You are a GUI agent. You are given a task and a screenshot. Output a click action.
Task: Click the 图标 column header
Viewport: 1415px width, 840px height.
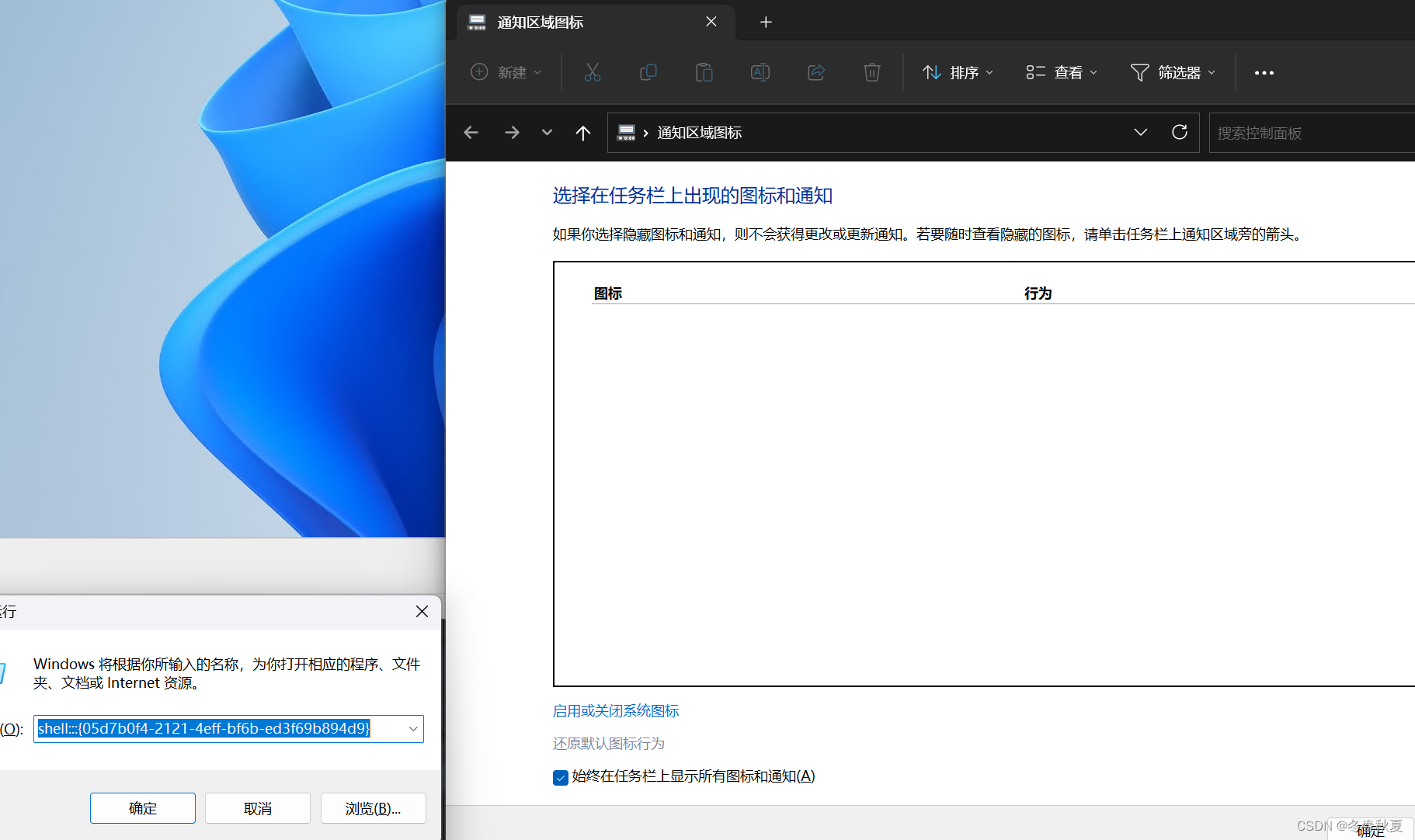608,293
